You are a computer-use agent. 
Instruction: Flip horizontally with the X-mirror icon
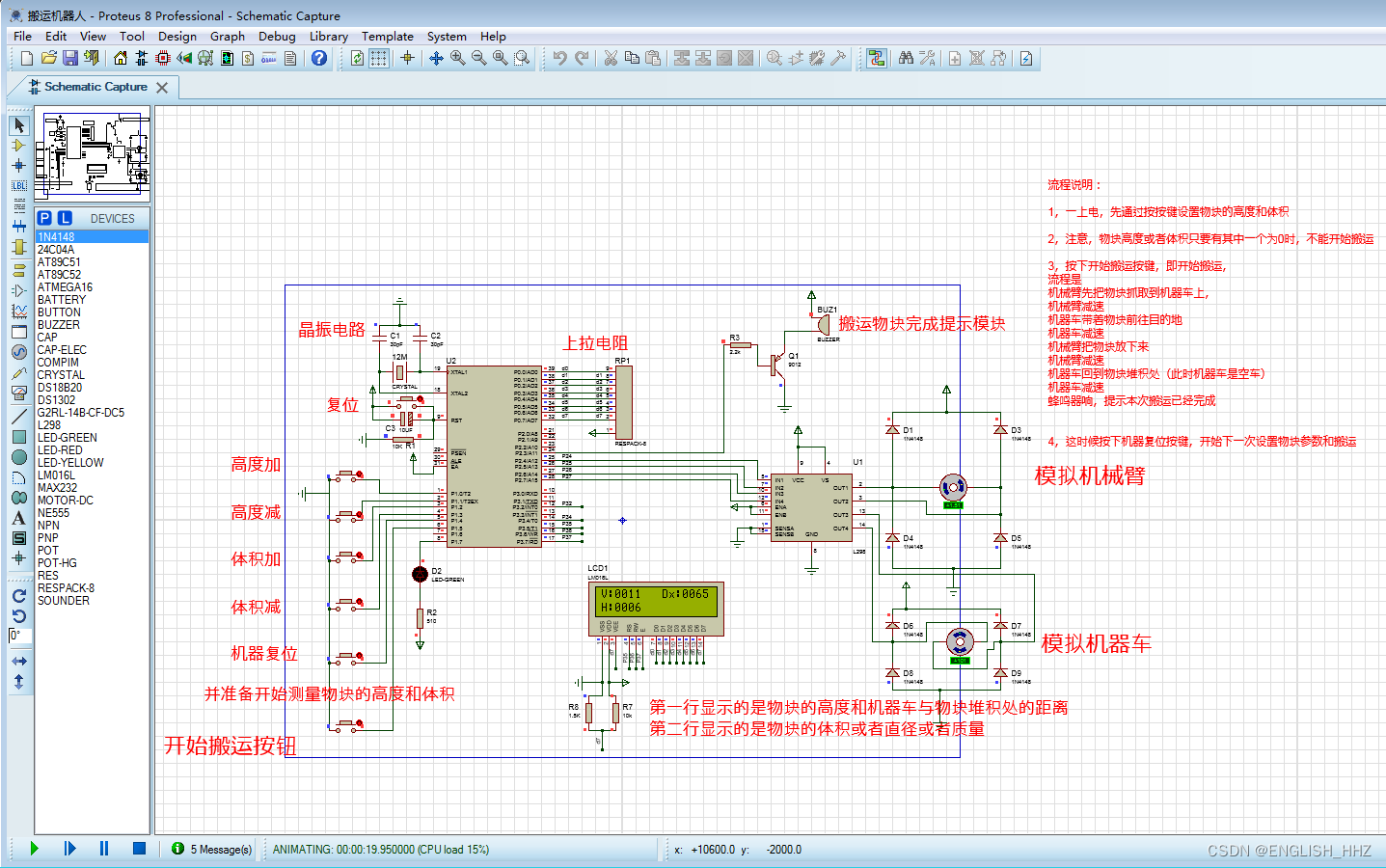point(19,662)
